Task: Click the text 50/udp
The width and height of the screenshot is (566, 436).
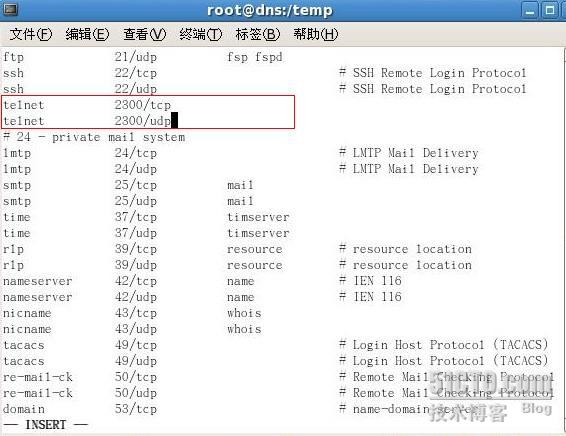Action: pos(136,393)
